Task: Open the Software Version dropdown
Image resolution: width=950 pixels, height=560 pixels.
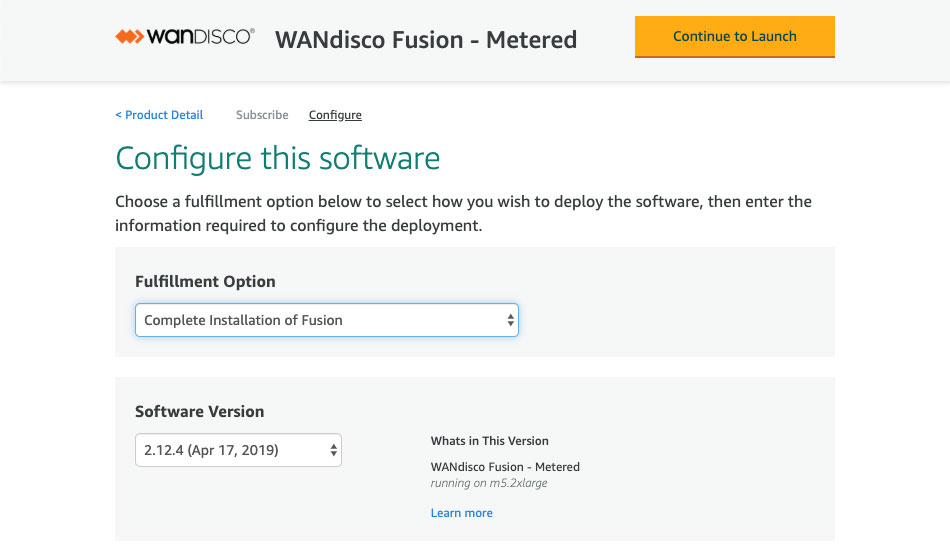Action: point(238,450)
